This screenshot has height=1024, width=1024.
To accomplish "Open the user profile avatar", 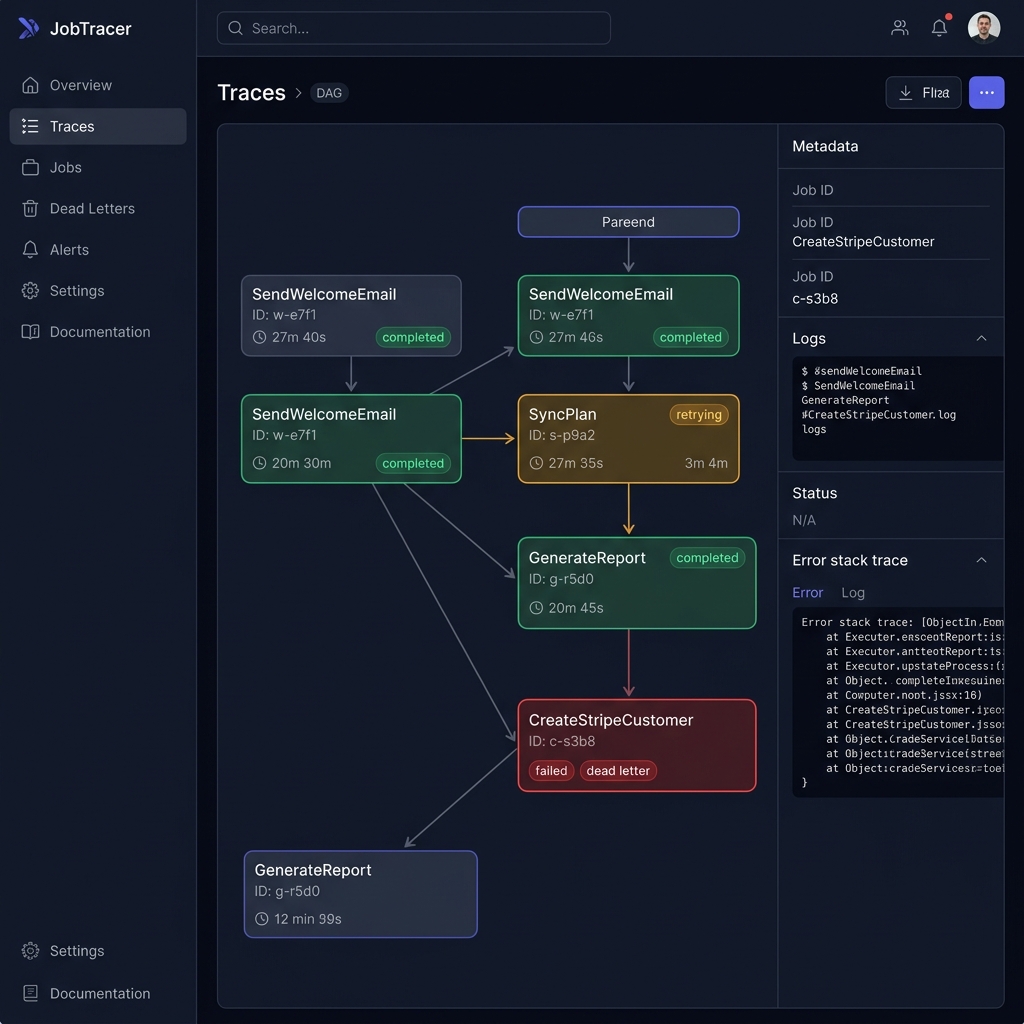I will (984, 27).
